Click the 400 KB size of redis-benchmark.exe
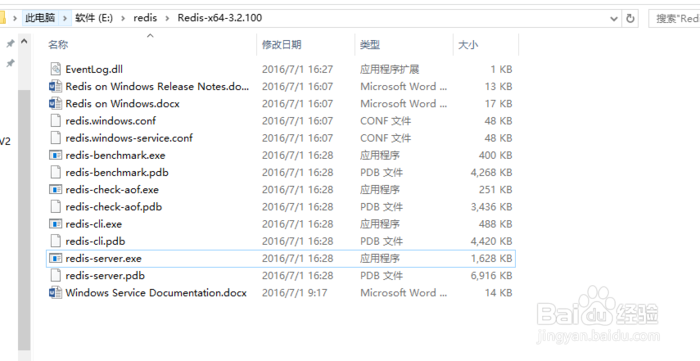 coord(496,155)
